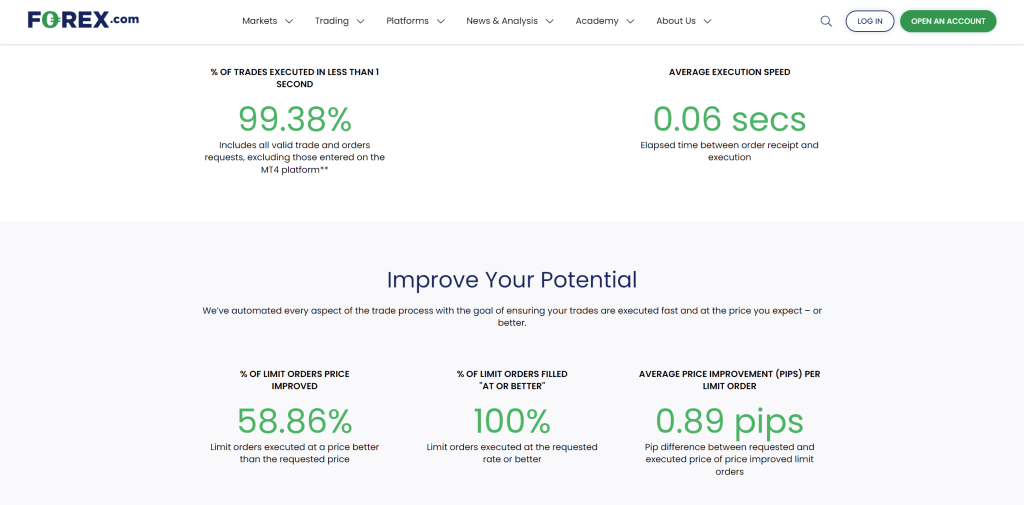
Task: Expand the chevron beside Academy
Action: (630, 21)
